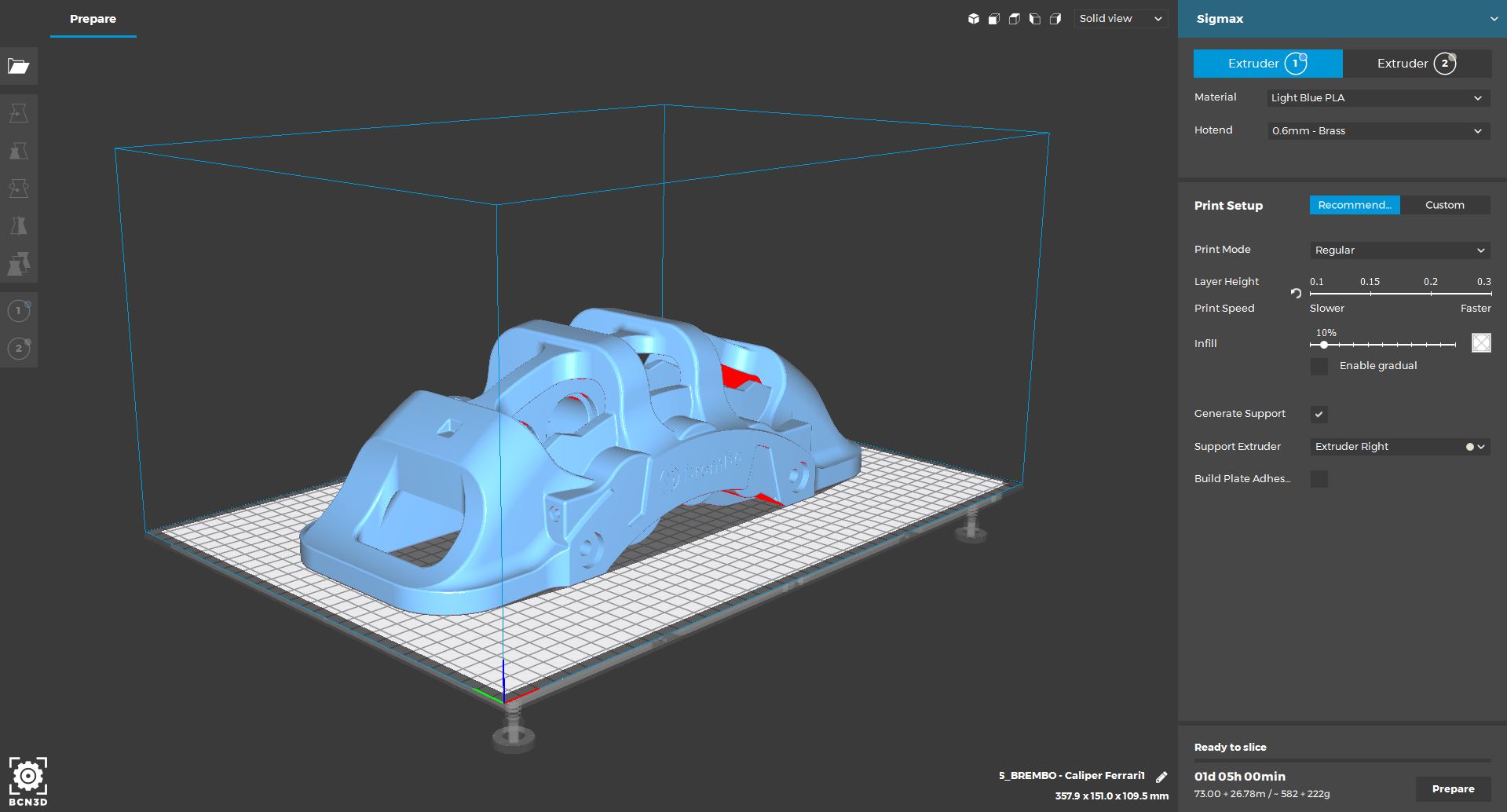Click the 0.1 layer height mark
This screenshot has height=812, width=1507.
pyautogui.click(x=1317, y=282)
